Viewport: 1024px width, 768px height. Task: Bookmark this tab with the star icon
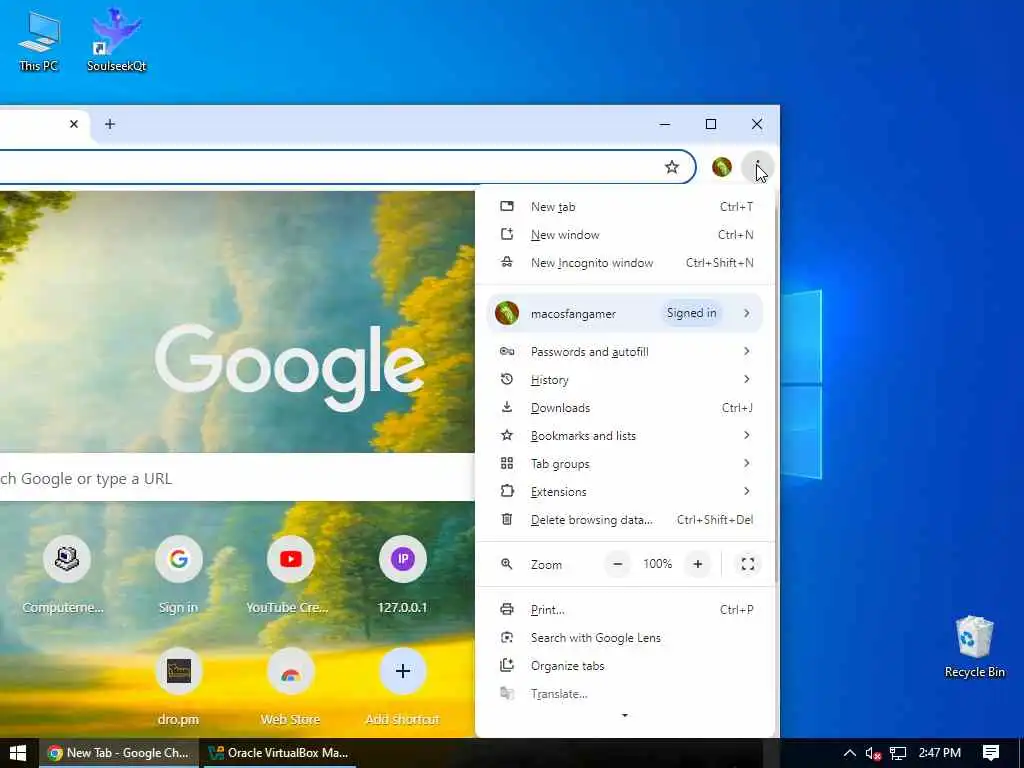point(671,167)
